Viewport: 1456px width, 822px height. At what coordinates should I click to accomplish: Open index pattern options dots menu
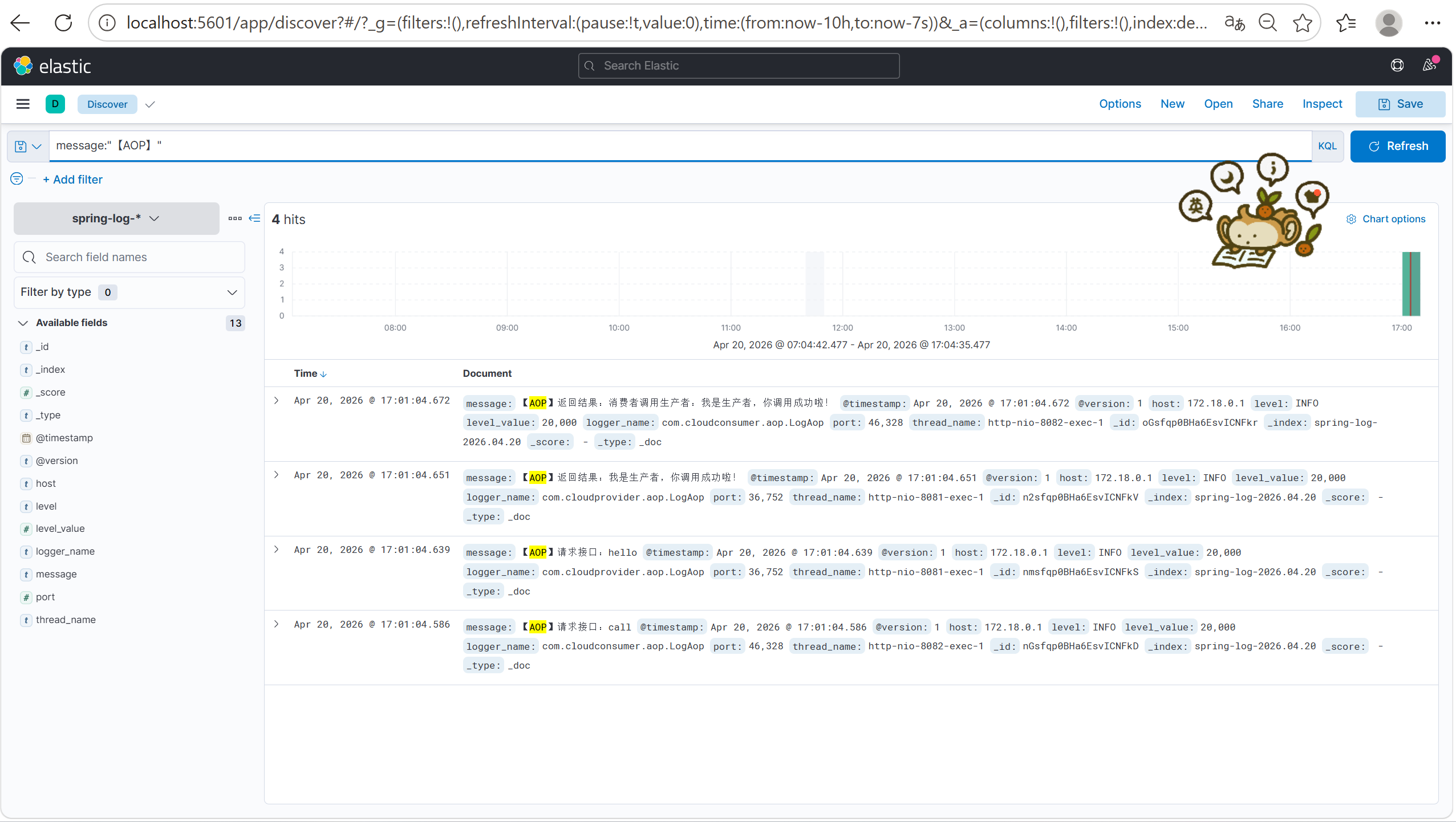[x=235, y=218]
